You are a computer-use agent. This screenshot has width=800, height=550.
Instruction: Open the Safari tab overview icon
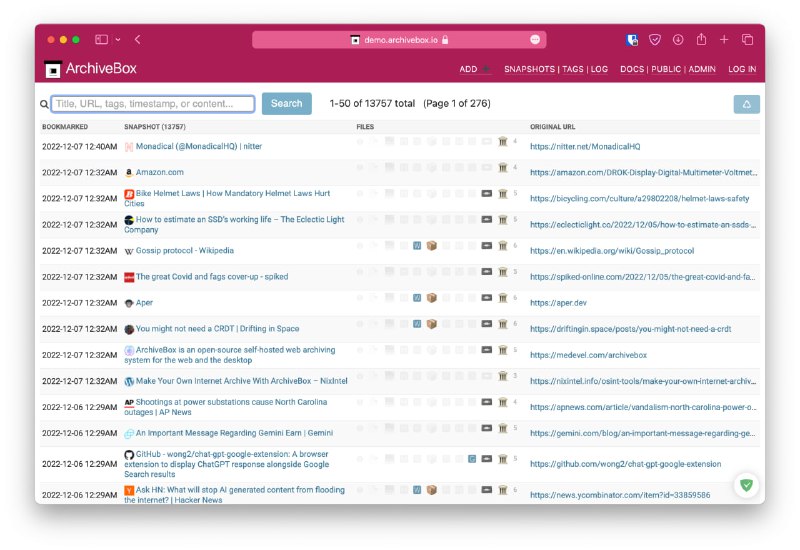747,39
